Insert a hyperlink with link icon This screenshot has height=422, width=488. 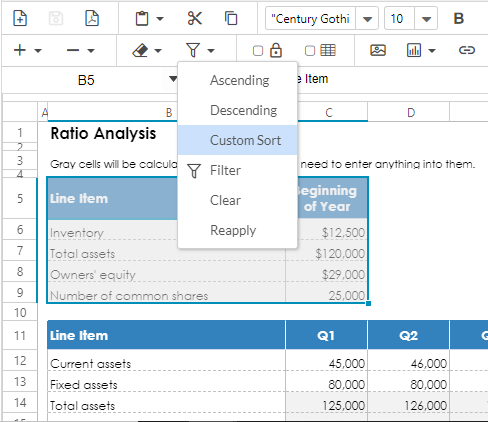(467, 50)
